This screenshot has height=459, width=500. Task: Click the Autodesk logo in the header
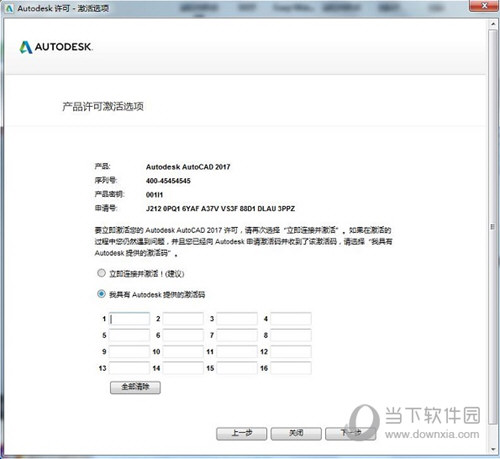point(55,47)
